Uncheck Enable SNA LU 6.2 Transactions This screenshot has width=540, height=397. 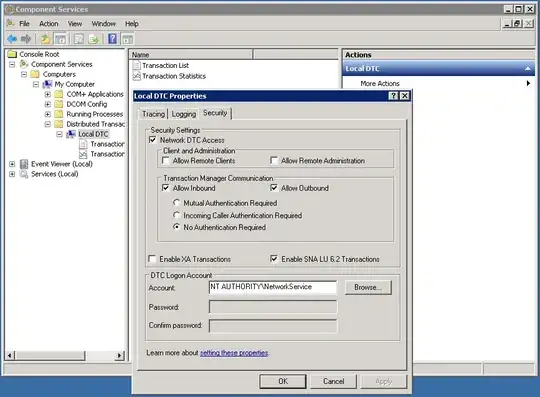click(274, 259)
